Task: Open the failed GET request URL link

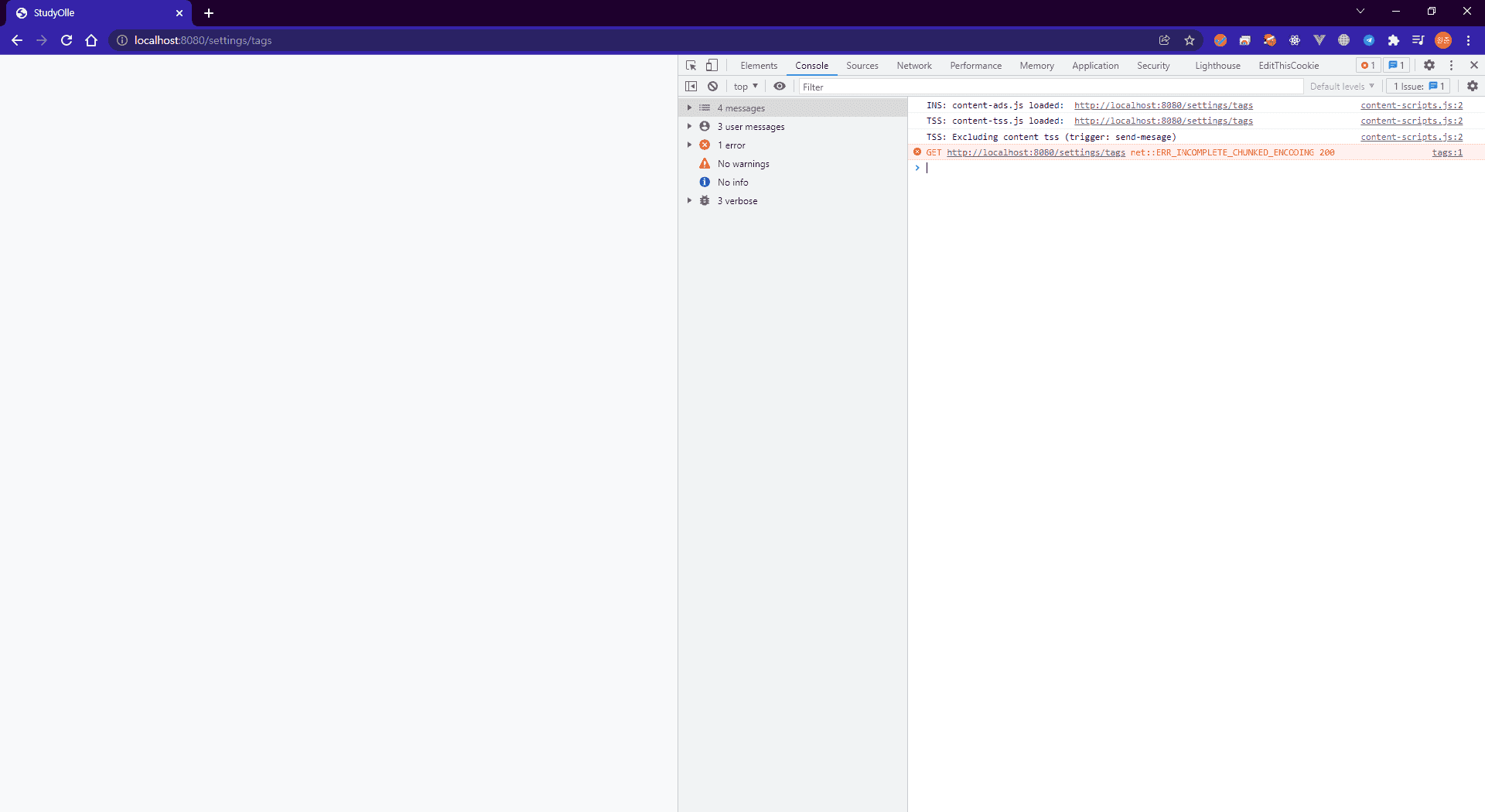Action: 1036,153
